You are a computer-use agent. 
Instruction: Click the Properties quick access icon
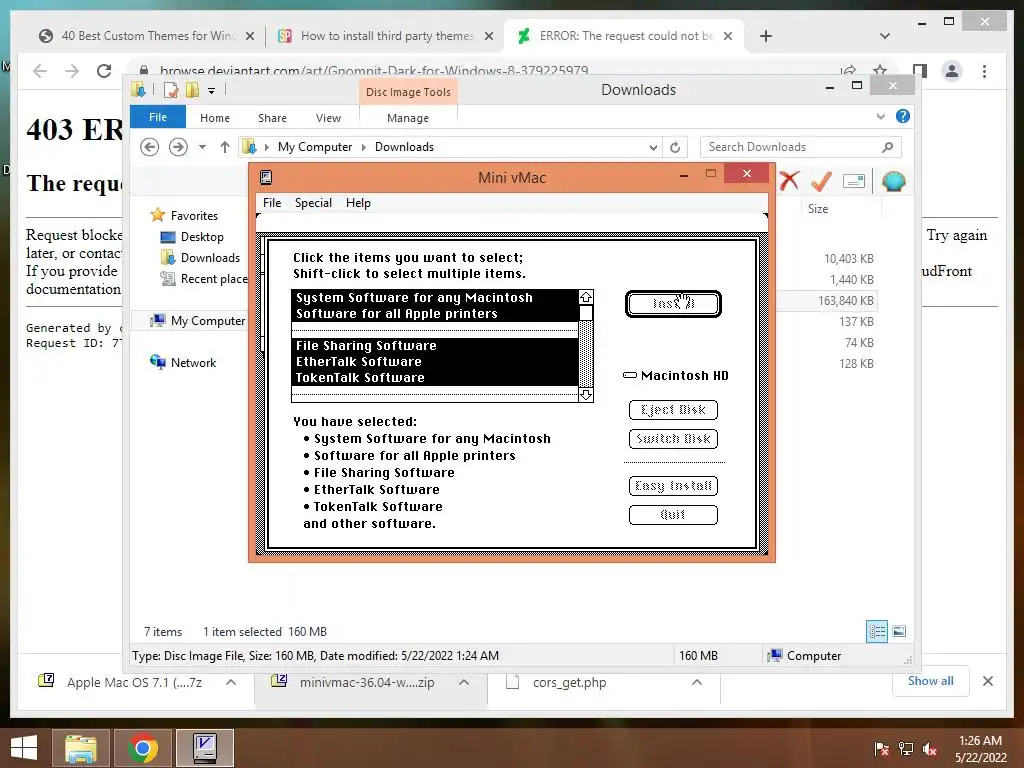[170, 90]
